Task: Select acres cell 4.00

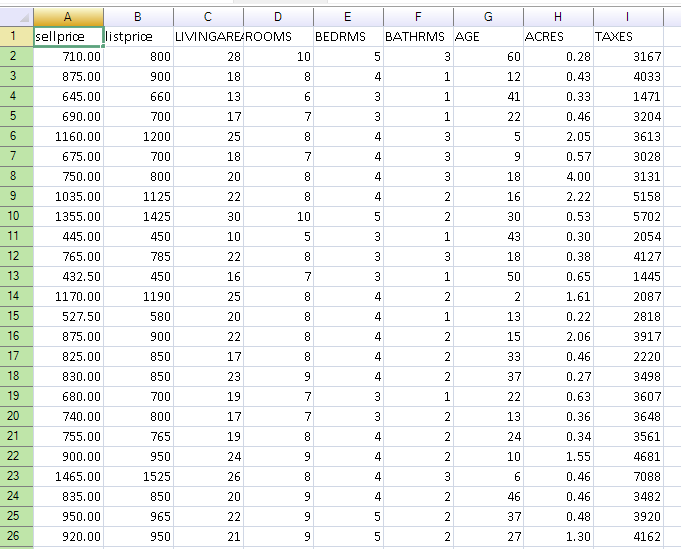Action: point(558,176)
